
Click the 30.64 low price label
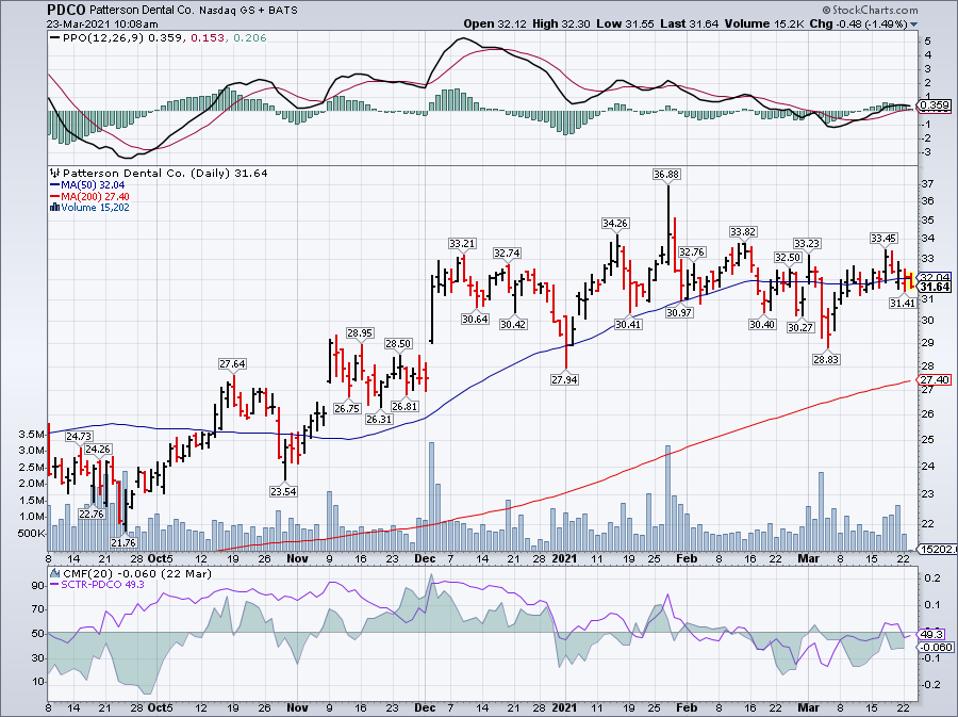tap(475, 319)
